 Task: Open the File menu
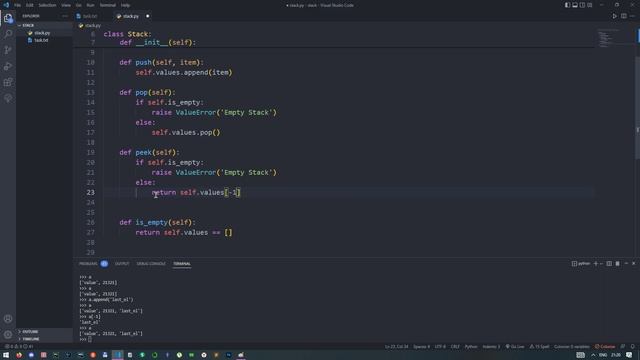pos(18,5)
